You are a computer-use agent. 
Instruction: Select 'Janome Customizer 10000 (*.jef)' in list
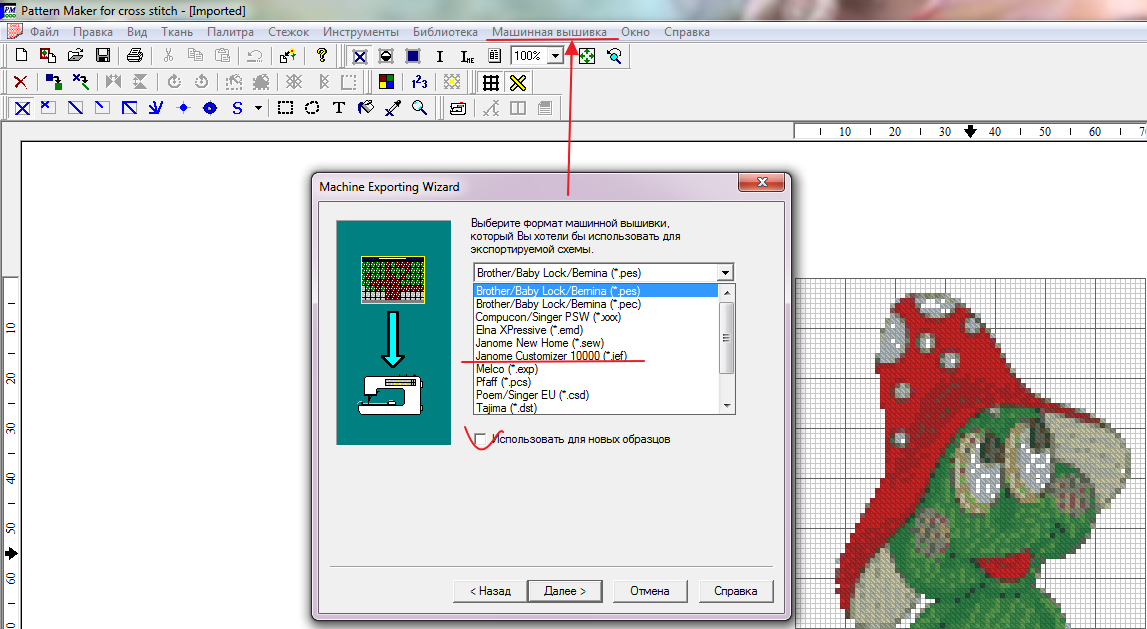[596, 356]
